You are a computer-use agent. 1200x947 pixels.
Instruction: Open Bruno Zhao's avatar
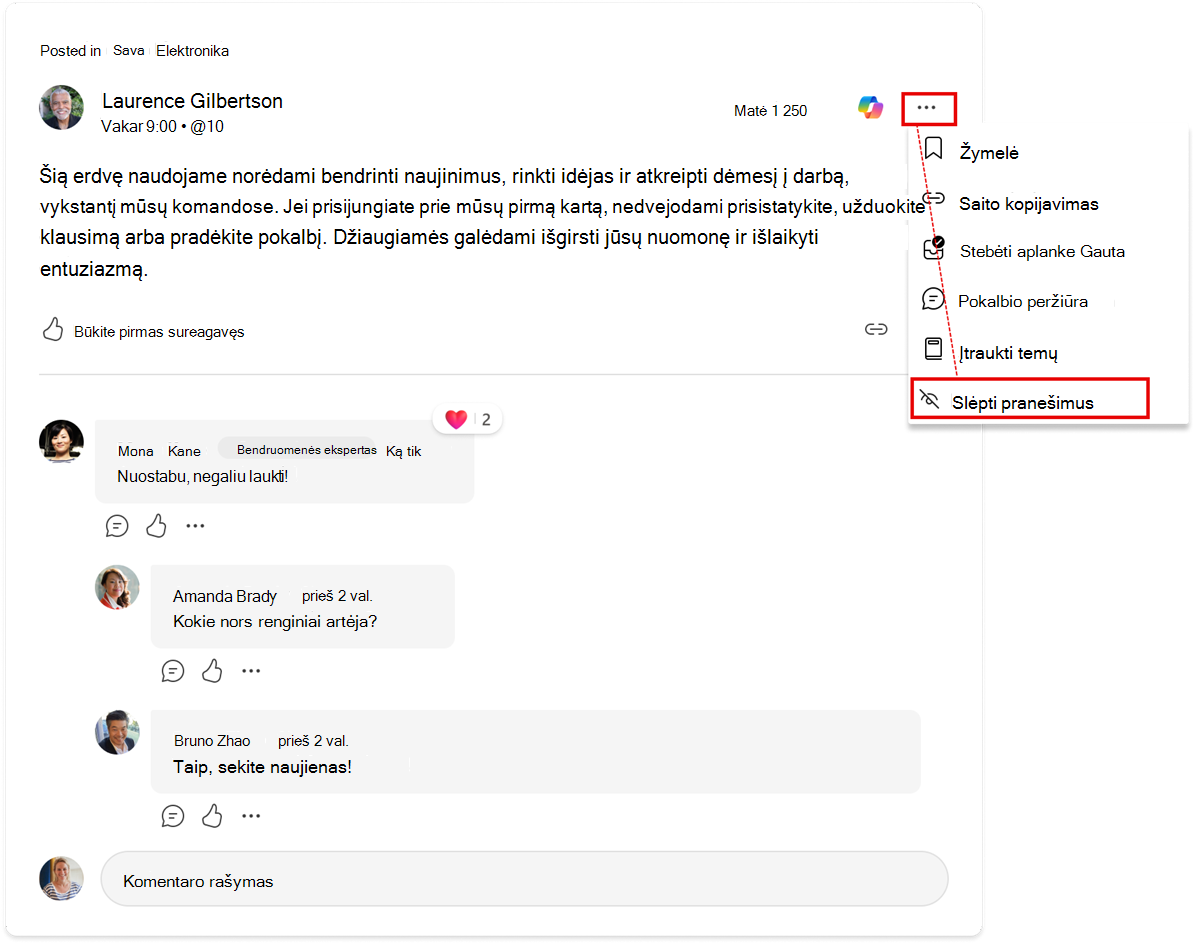[117, 732]
